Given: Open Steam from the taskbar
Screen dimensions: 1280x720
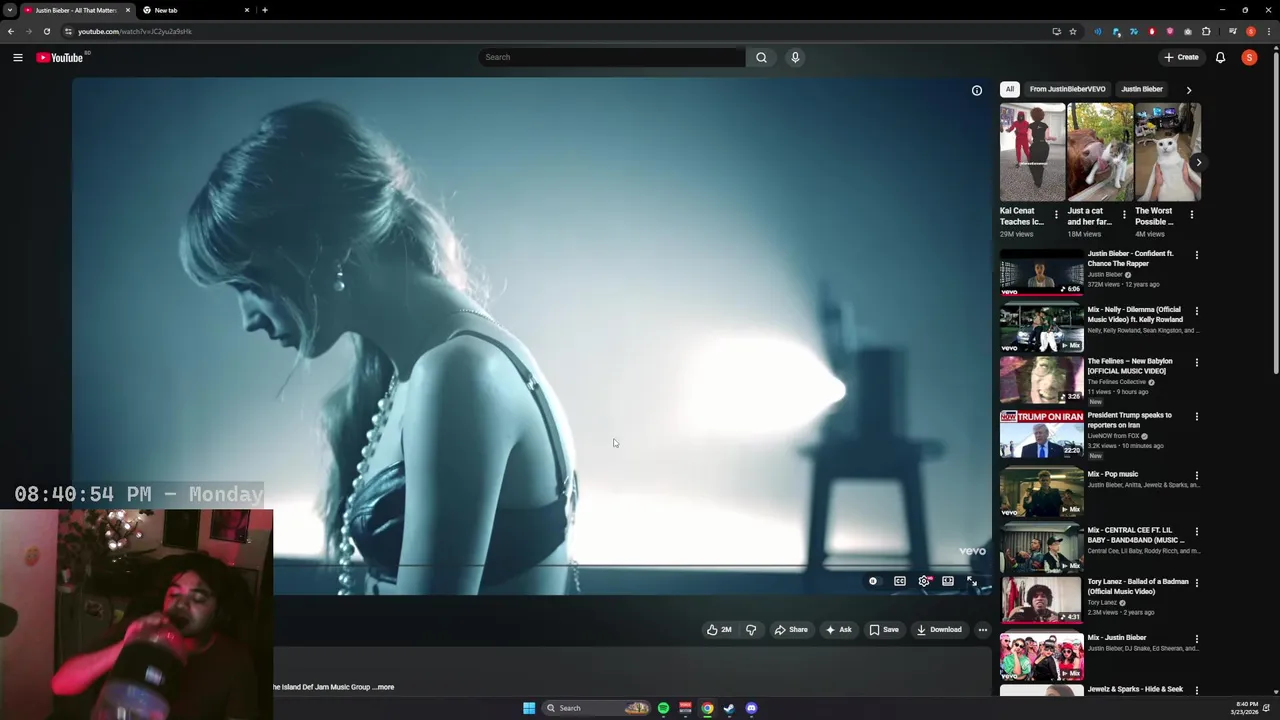Looking at the screenshot, I should (x=729, y=708).
